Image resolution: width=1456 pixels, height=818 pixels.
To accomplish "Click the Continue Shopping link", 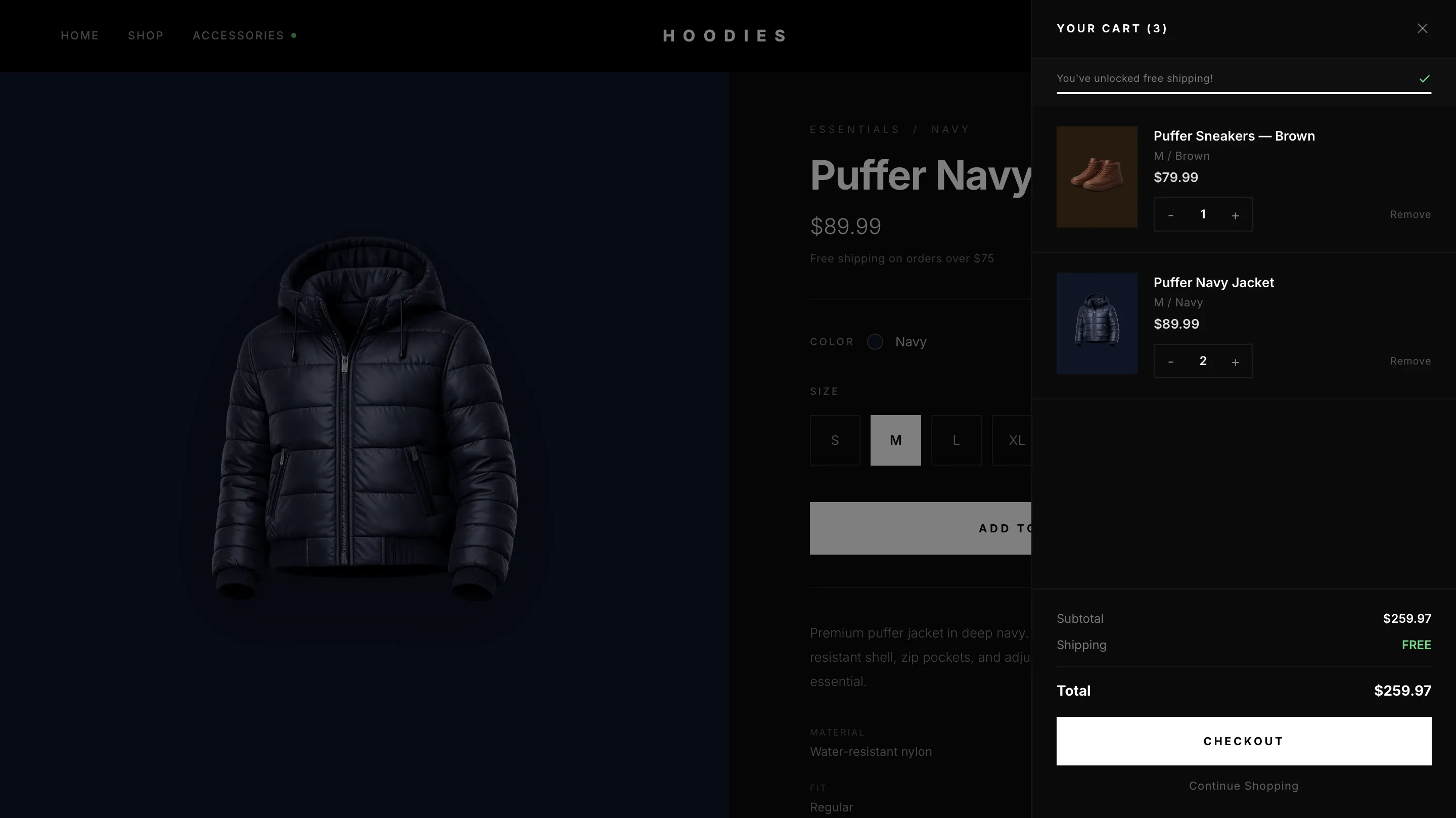I will tap(1244, 786).
